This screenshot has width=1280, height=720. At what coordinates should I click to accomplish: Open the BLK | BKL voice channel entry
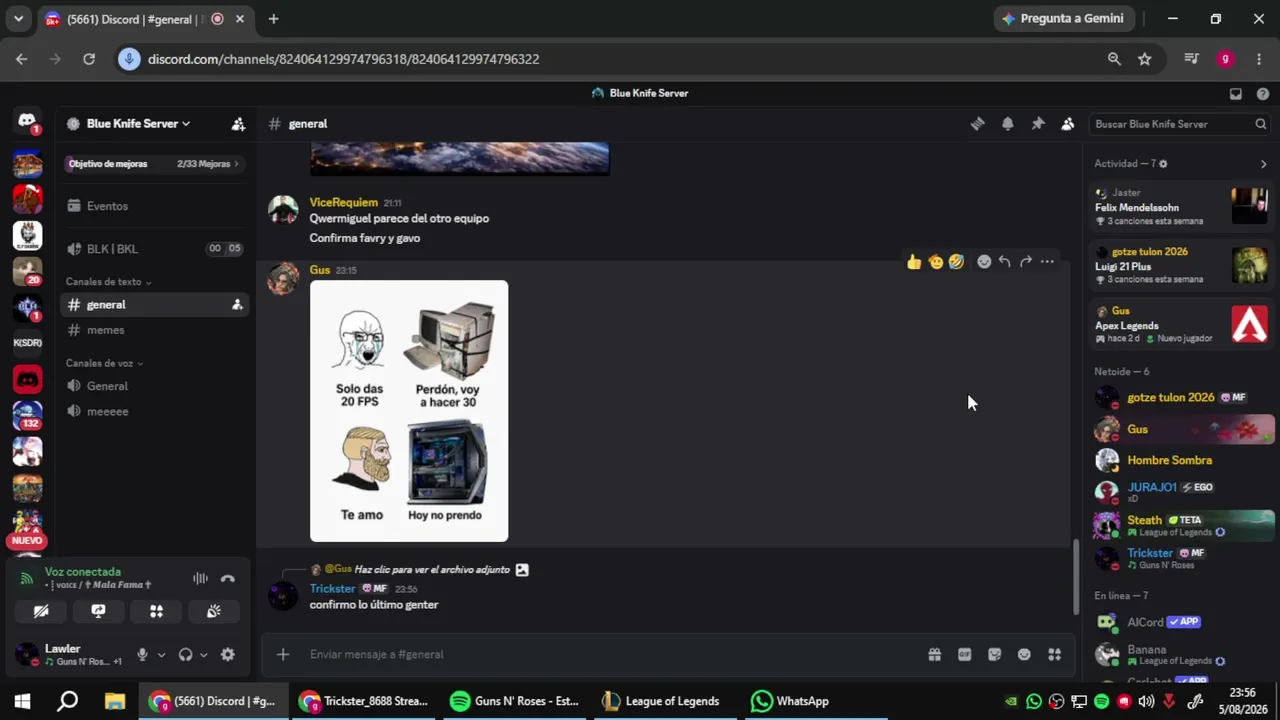154,249
